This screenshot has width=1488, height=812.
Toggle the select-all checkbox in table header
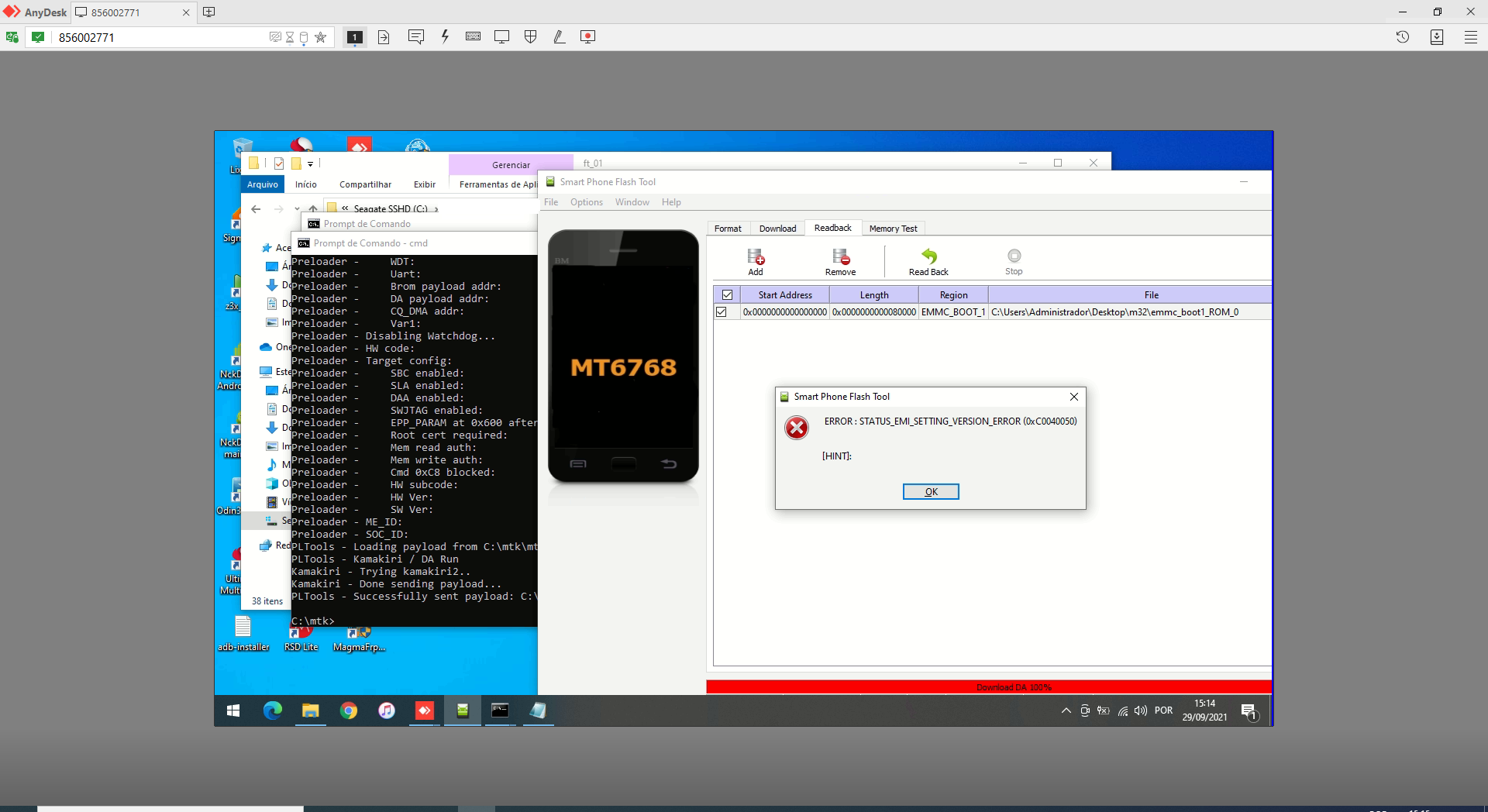click(x=727, y=294)
